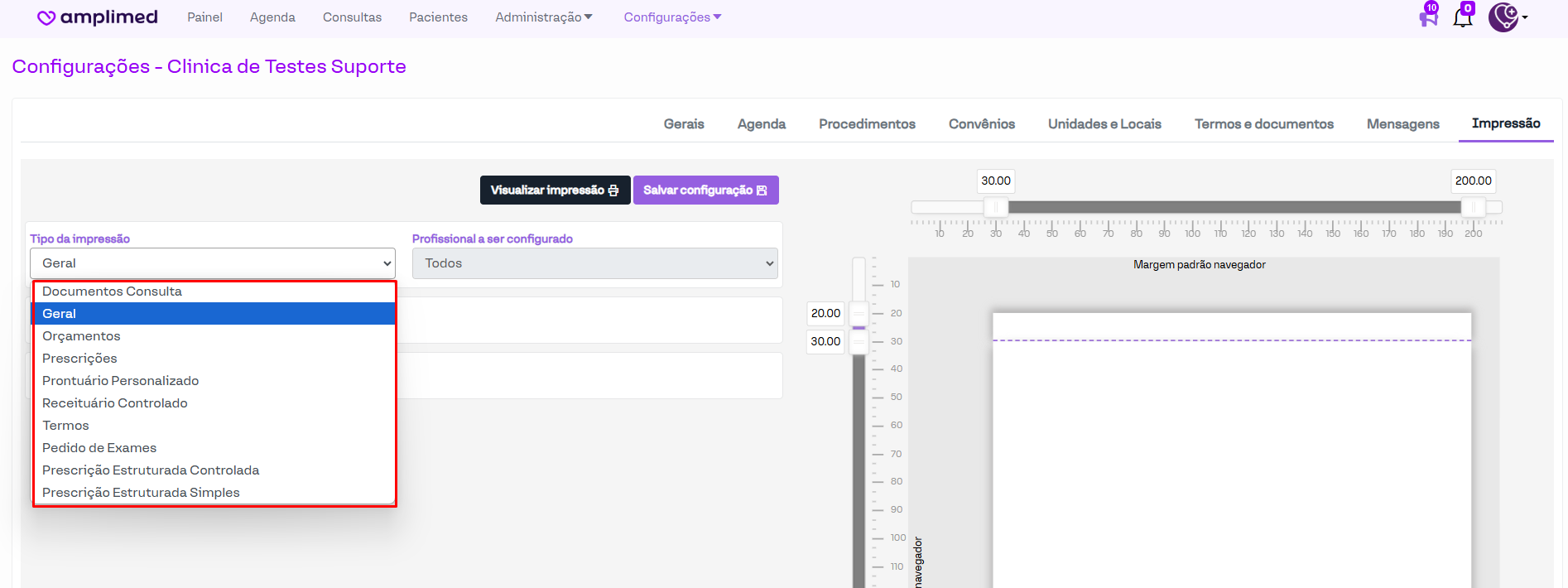Open the Profissional a ser configurado dropdown

pyautogui.click(x=594, y=263)
